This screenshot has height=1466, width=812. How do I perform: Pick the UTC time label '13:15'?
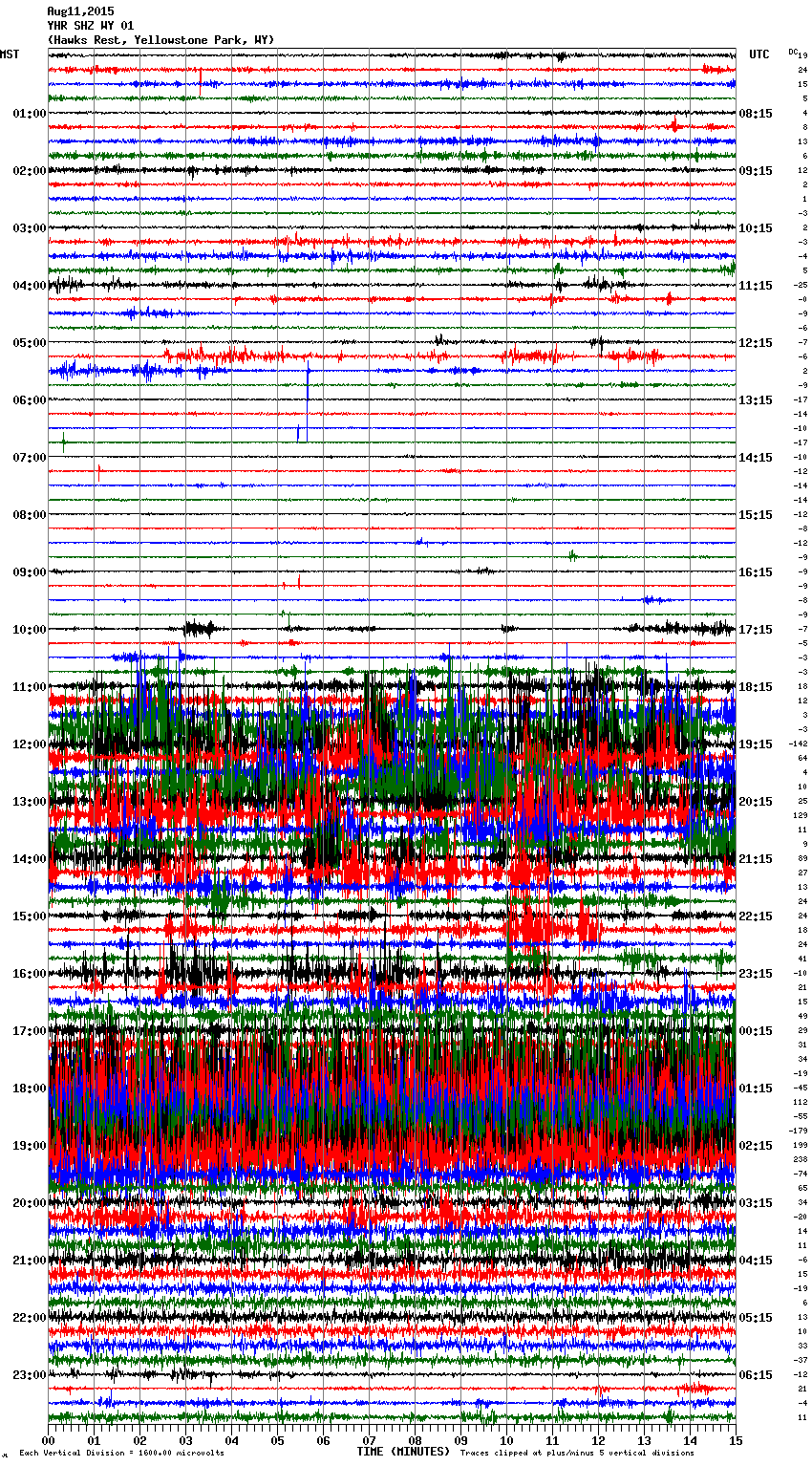click(756, 400)
